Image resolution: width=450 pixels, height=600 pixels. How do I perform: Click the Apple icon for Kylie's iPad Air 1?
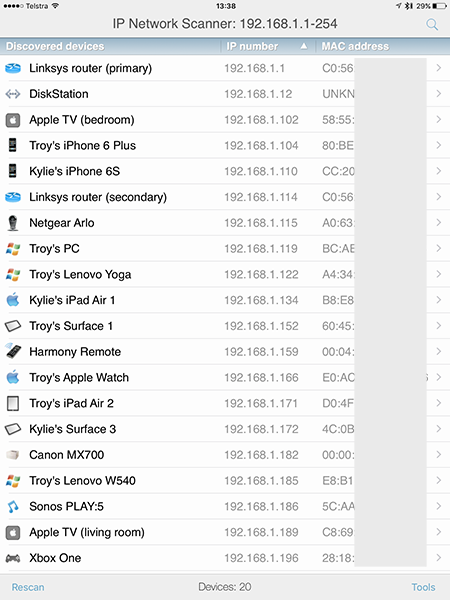tap(13, 300)
